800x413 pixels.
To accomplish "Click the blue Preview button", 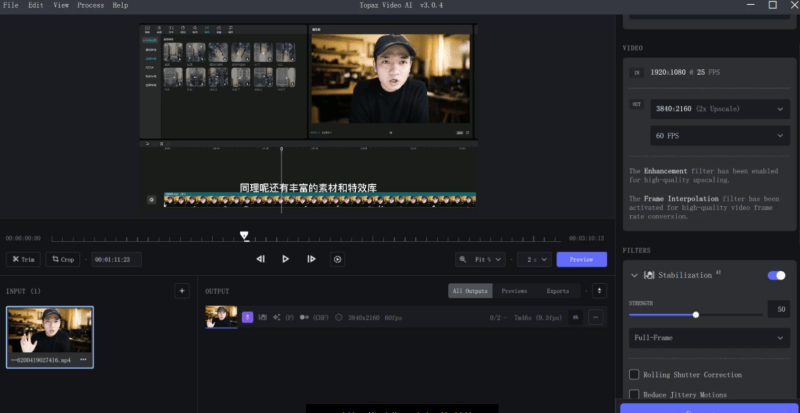I will tap(581, 259).
